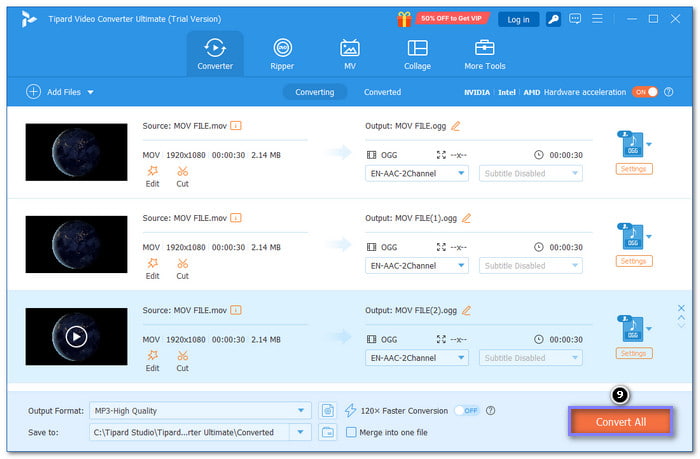
Task: Remove third file with X icon
Action: pyautogui.click(x=681, y=308)
